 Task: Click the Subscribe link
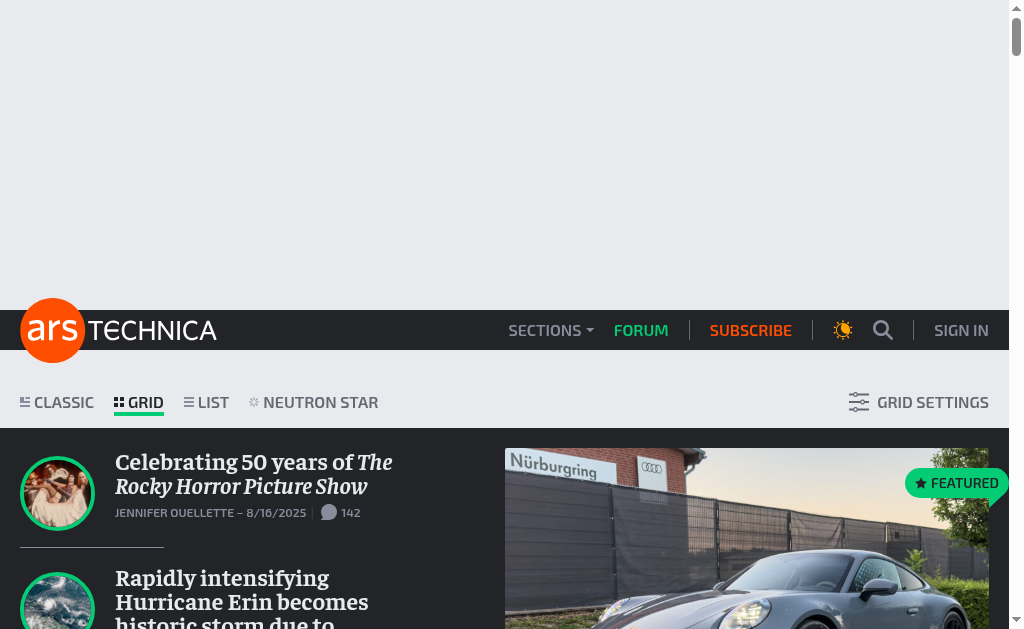click(x=750, y=331)
